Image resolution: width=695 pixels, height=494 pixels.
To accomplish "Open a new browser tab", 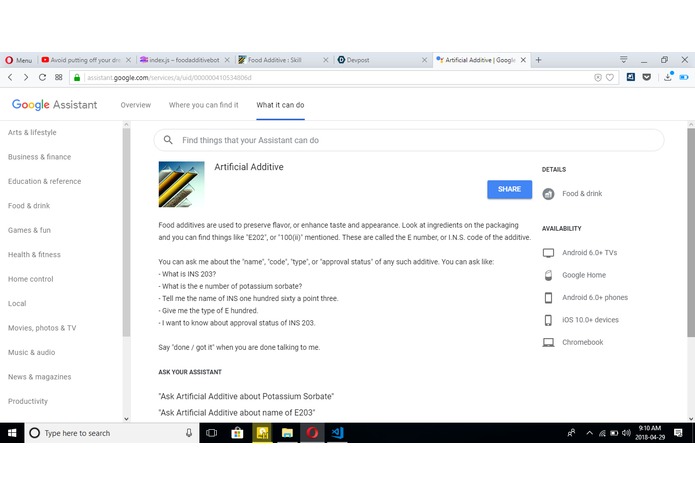I will tap(539, 60).
